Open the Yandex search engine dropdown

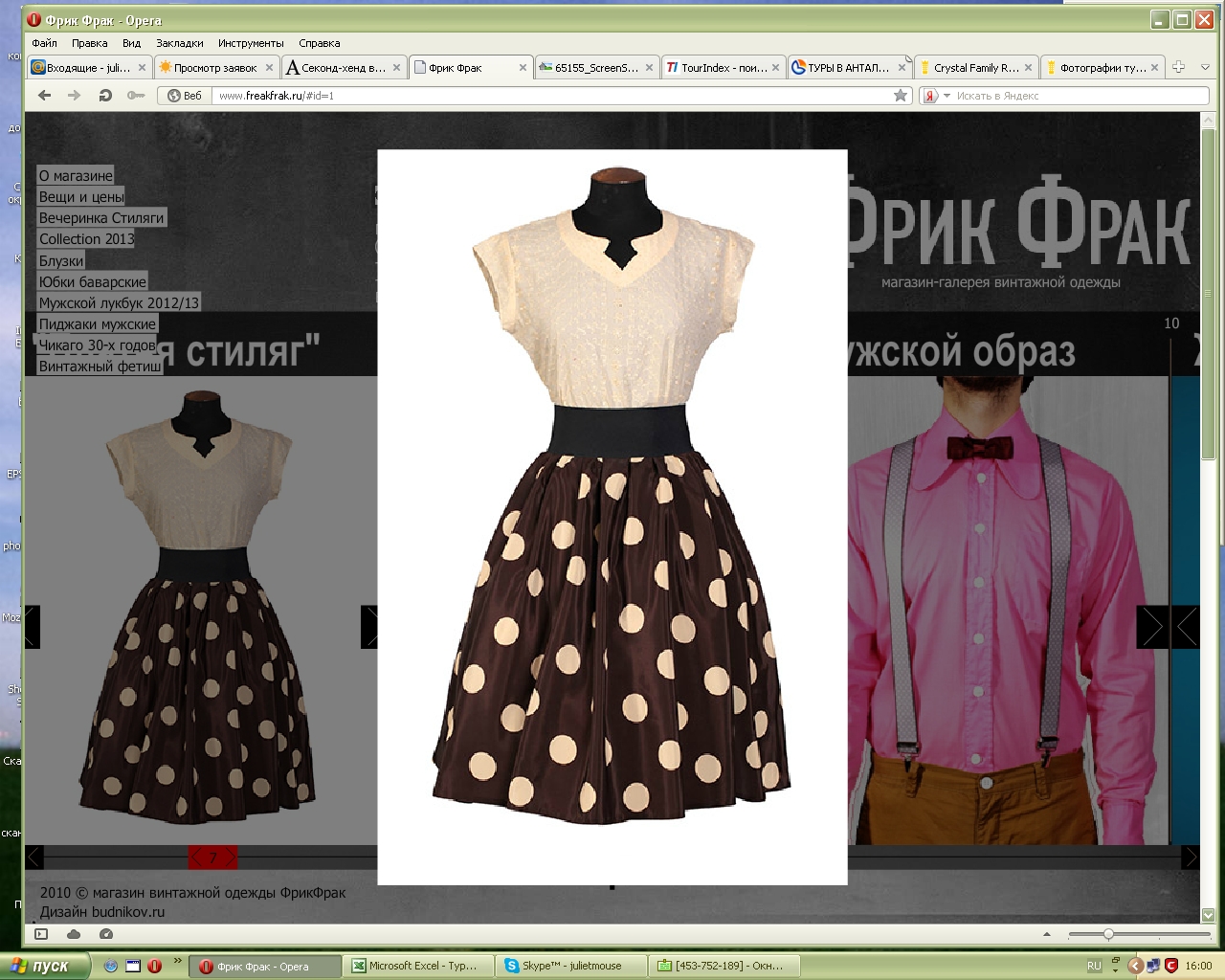(x=947, y=96)
